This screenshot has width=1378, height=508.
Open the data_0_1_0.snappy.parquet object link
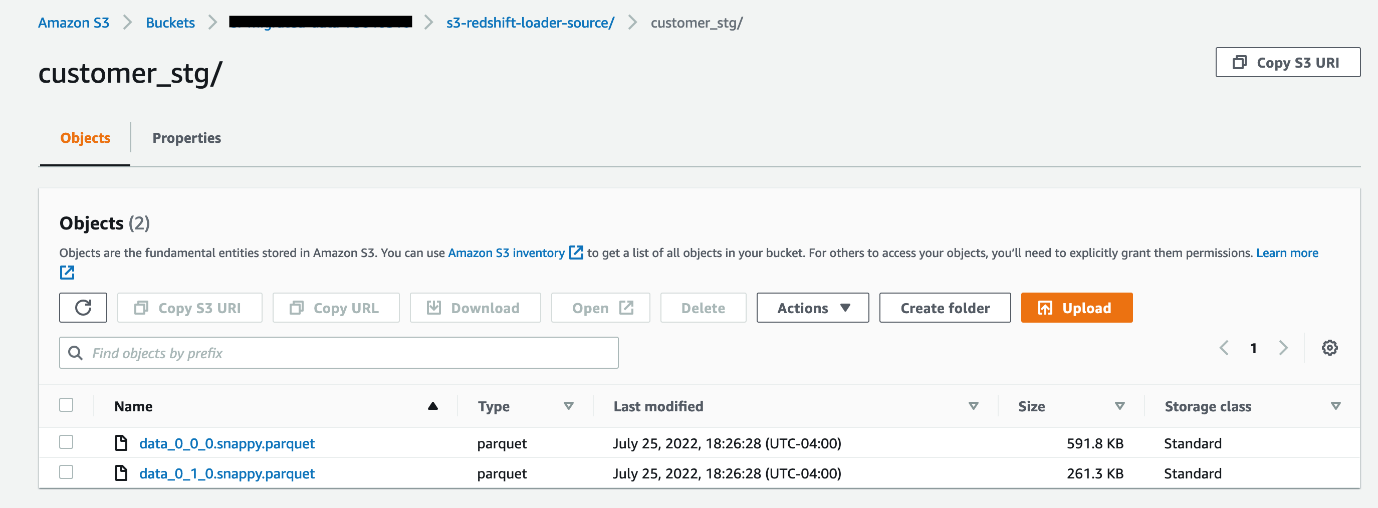pyautogui.click(x=227, y=473)
